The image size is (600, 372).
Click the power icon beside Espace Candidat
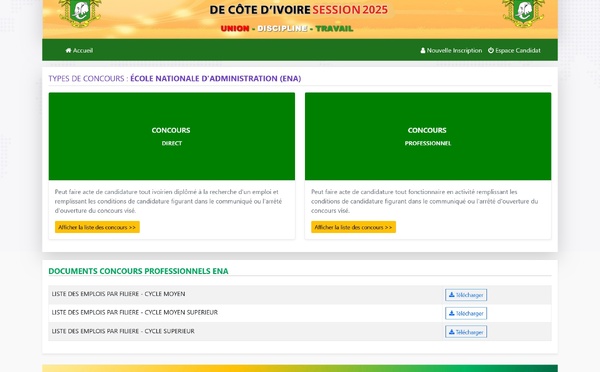click(491, 50)
